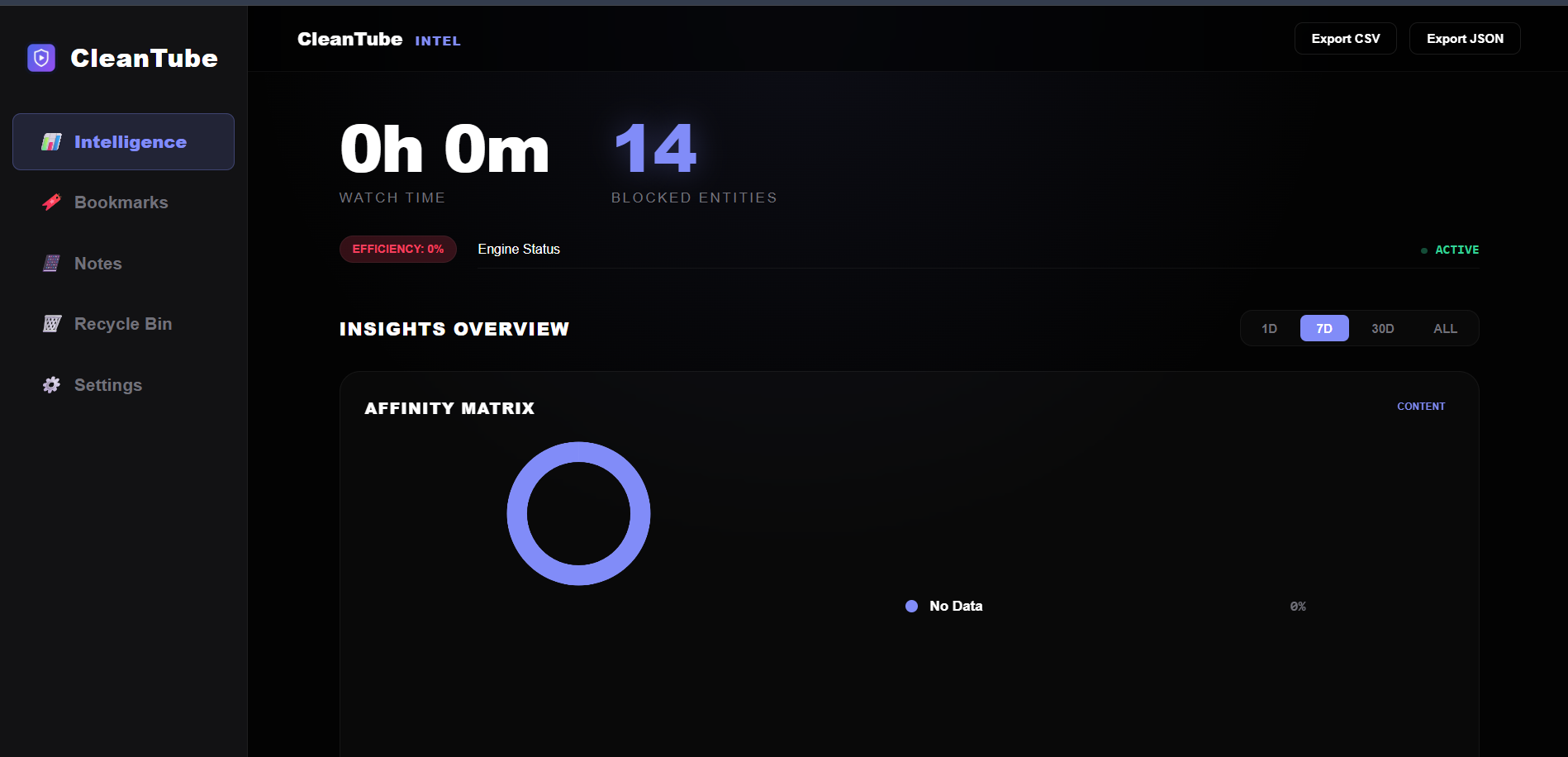
Task: Click the 0h 0m watch time value
Action: click(x=444, y=150)
